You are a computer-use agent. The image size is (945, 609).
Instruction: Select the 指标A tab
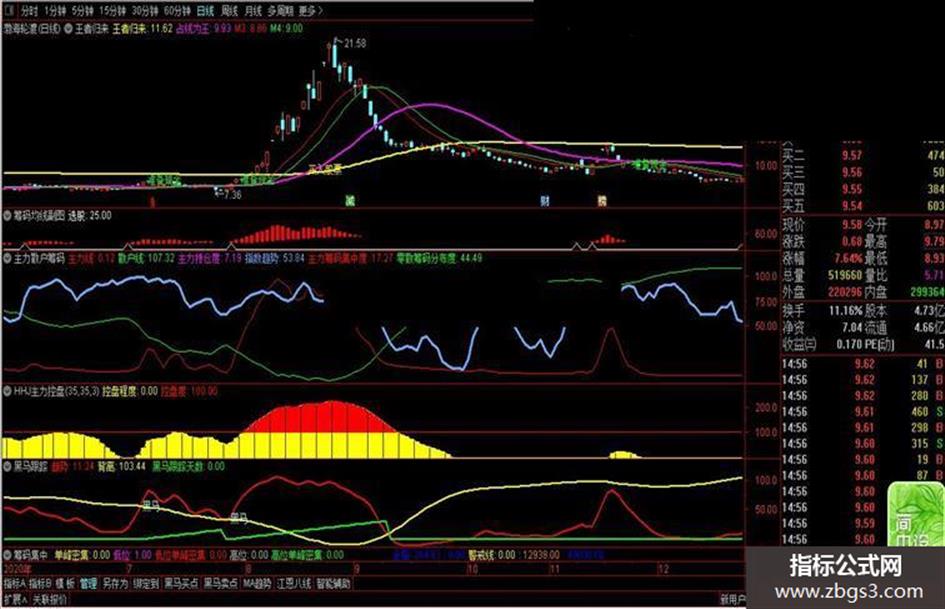[x=14, y=583]
